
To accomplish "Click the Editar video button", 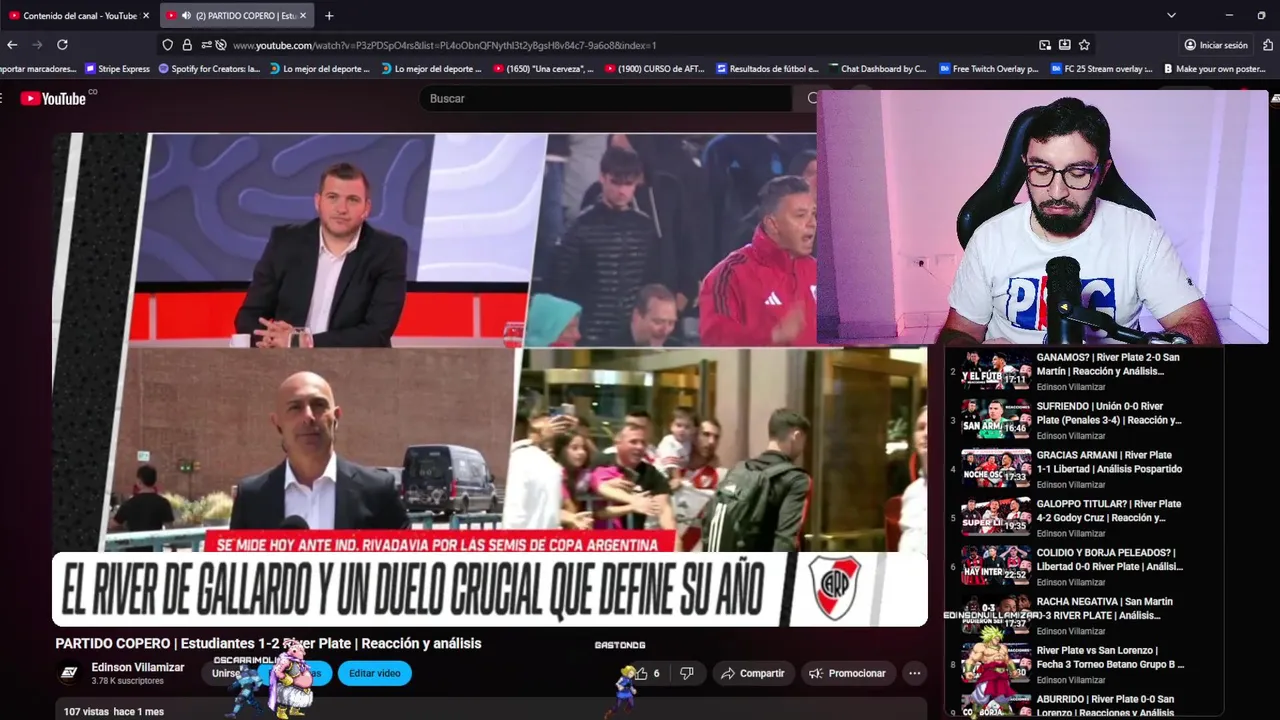I will (x=375, y=673).
